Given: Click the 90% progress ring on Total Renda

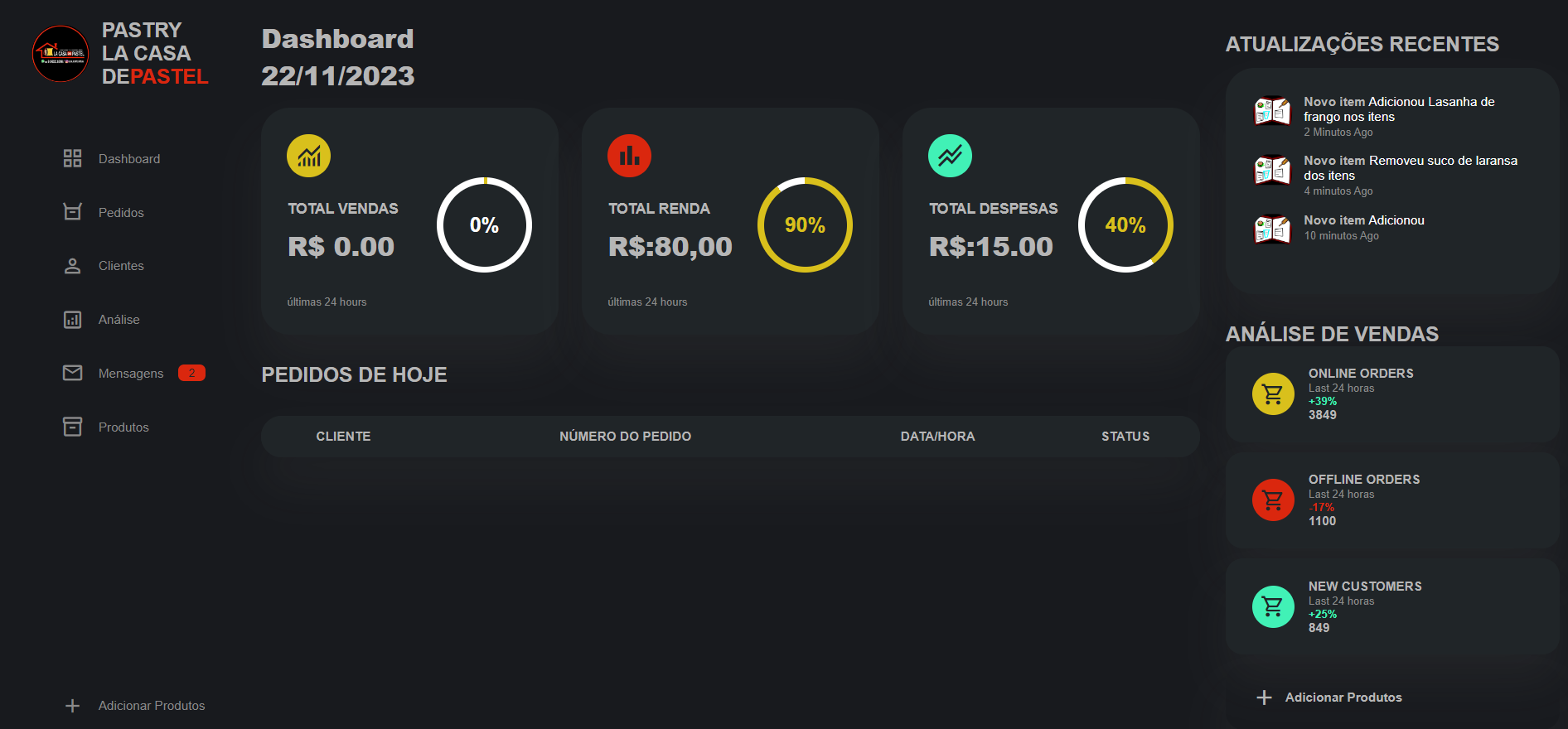Looking at the screenshot, I should click(805, 224).
